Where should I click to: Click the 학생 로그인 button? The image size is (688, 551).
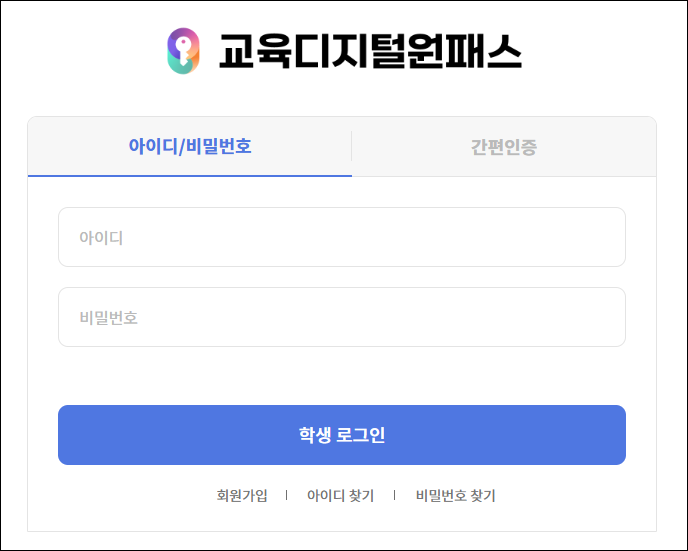coord(342,435)
